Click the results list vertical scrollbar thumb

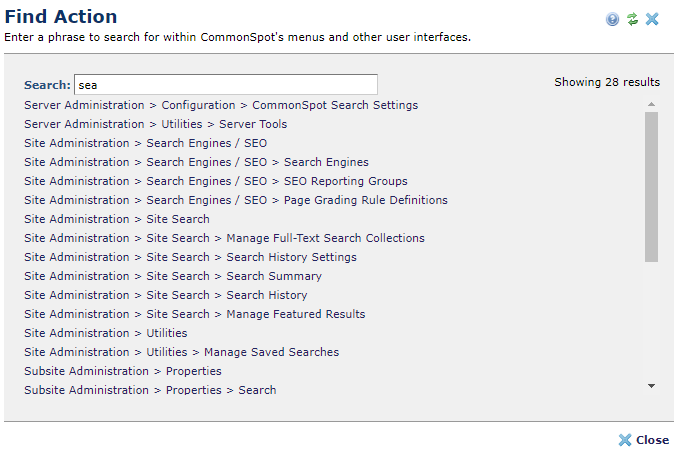tap(651, 185)
